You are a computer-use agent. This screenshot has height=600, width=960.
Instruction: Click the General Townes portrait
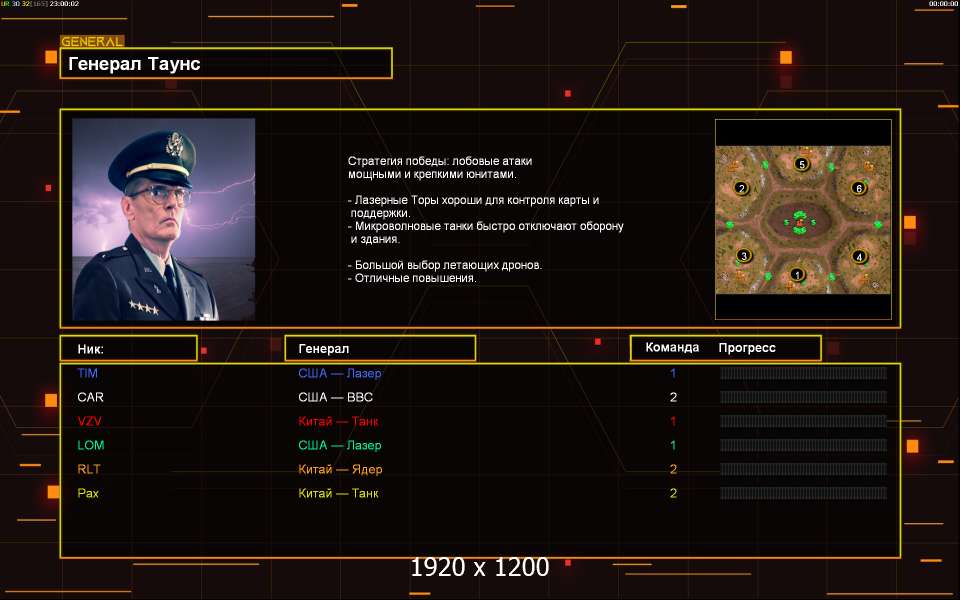(x=163, y=219)
